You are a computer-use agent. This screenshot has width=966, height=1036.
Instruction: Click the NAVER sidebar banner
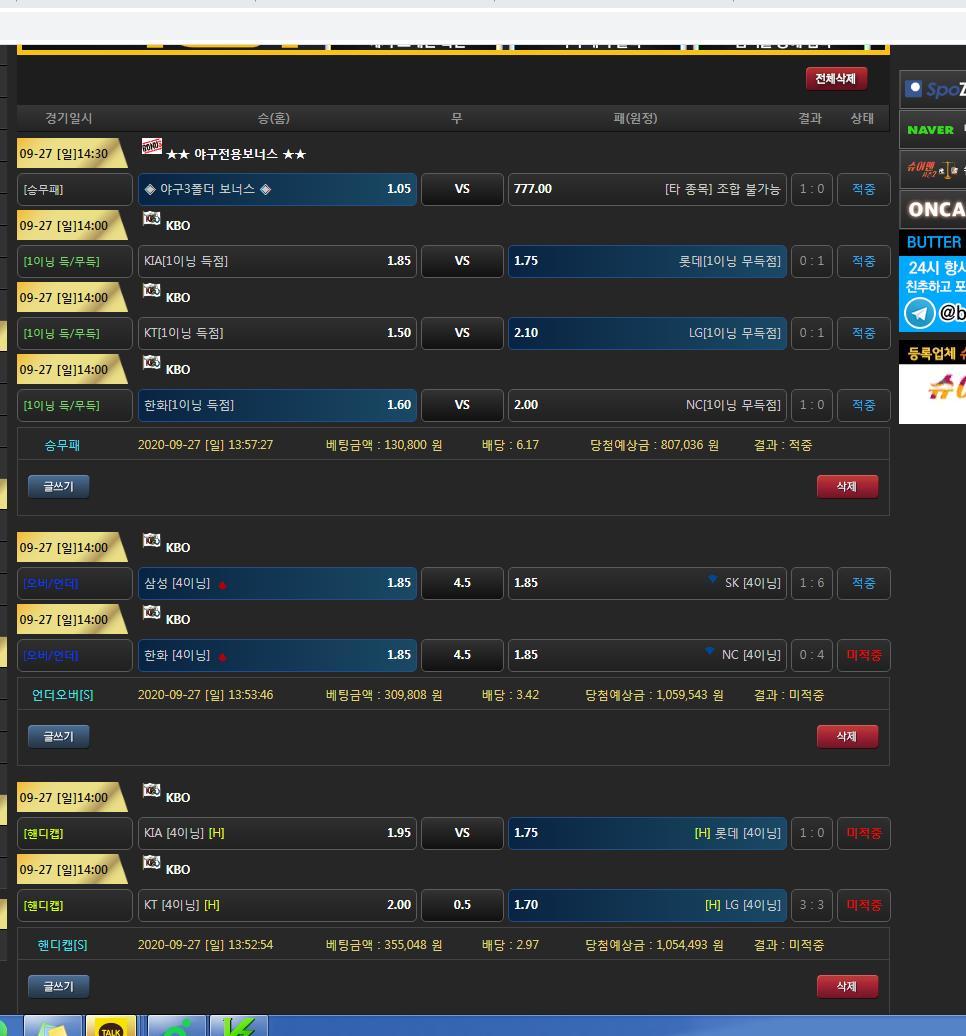pos(933,129)
